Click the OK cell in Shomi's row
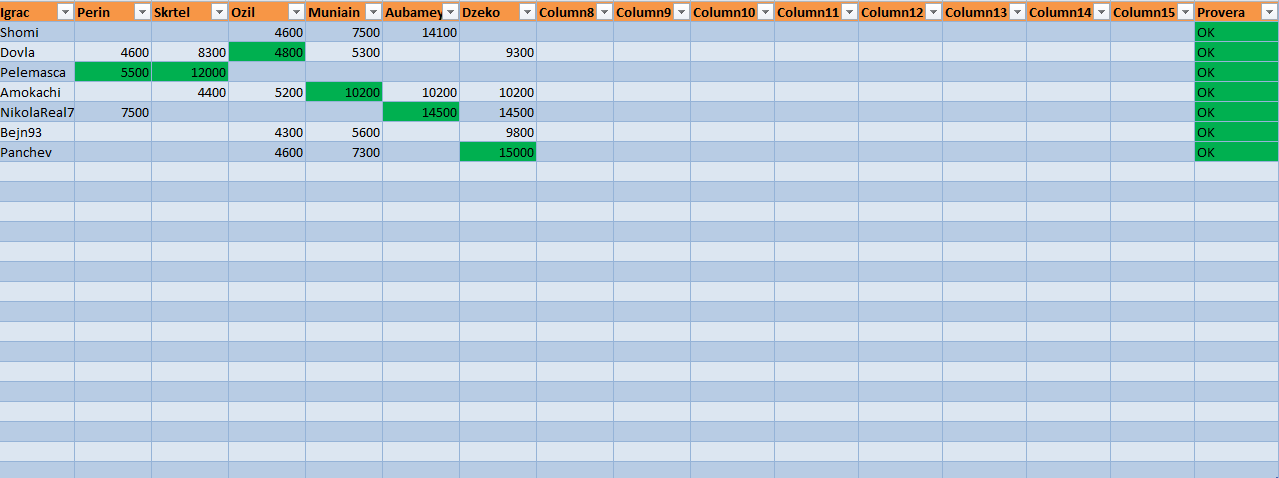 pyautogui.click(x=1237, y=32)
